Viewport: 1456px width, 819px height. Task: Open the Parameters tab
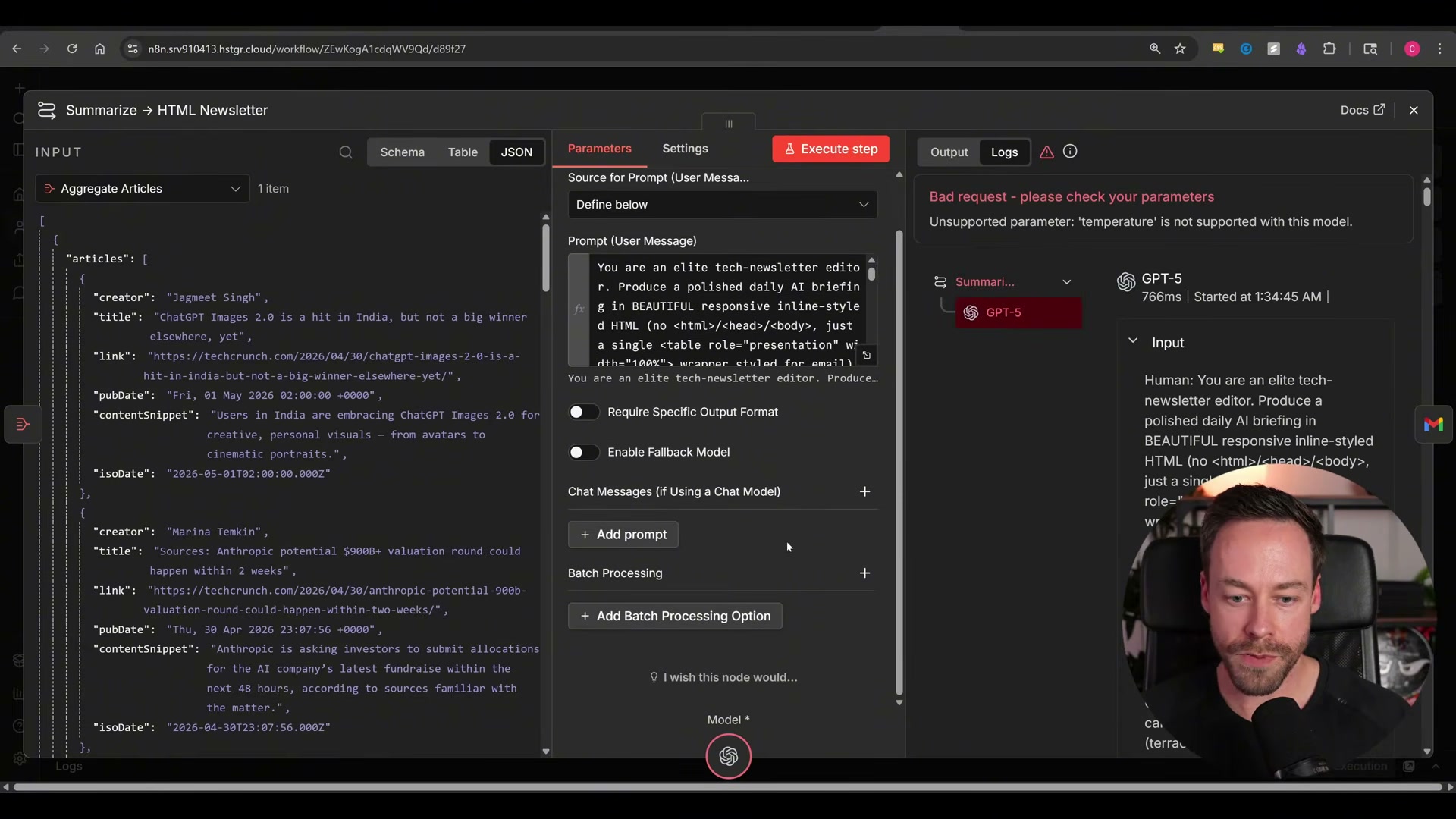599,149
